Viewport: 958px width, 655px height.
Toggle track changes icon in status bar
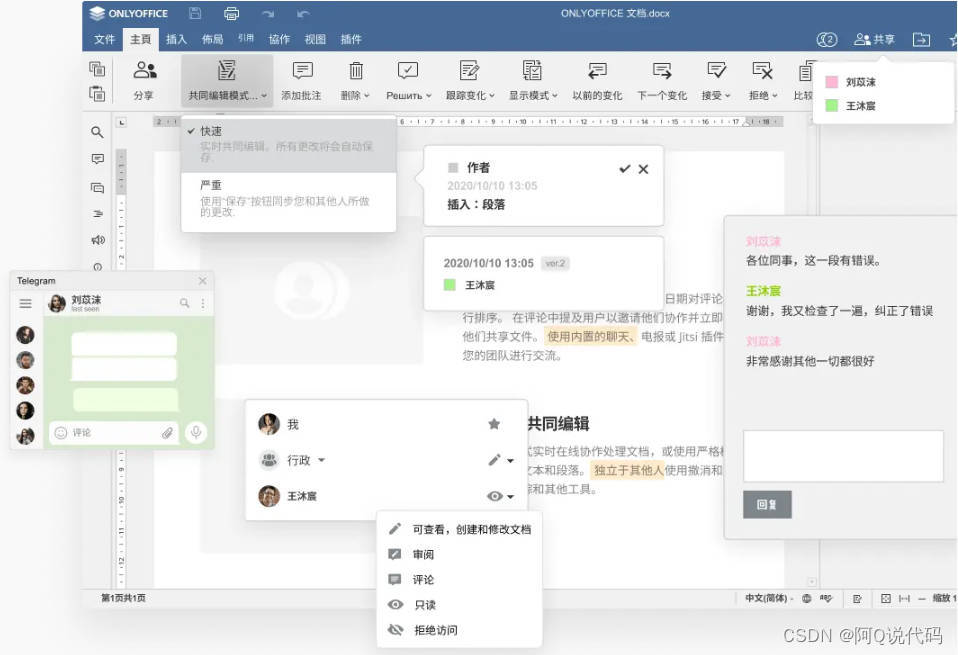tap(857, 599)
